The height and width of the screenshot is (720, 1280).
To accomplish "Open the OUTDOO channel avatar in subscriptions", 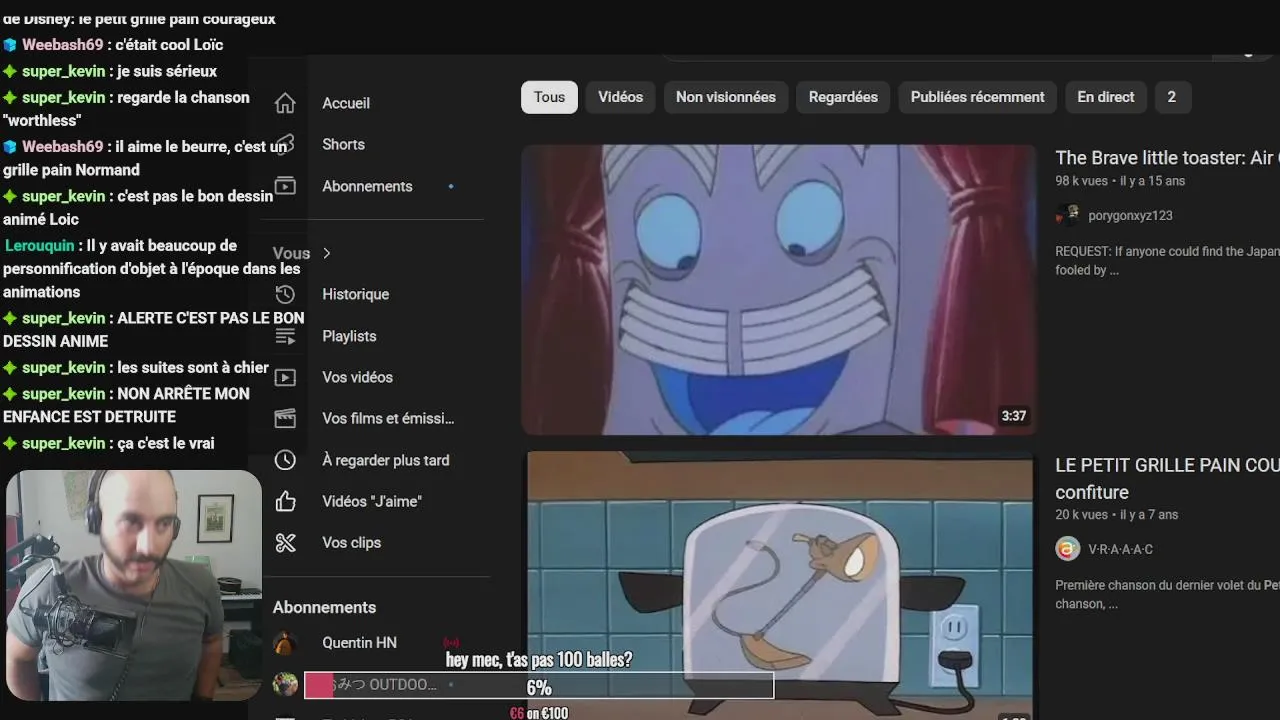I will tap(286, 684).
